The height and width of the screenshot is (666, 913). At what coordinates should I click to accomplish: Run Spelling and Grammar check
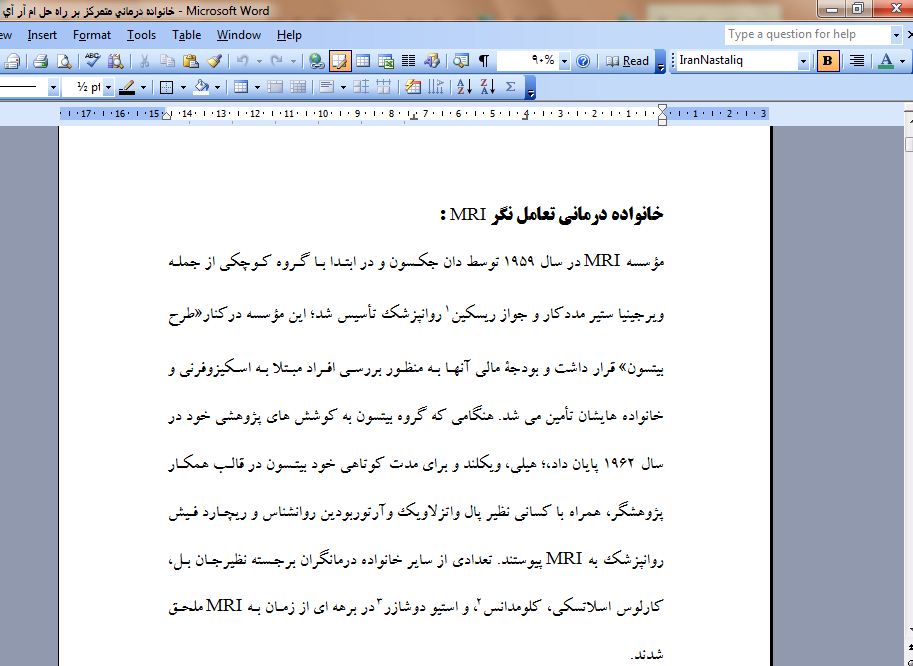coord(92,61)
